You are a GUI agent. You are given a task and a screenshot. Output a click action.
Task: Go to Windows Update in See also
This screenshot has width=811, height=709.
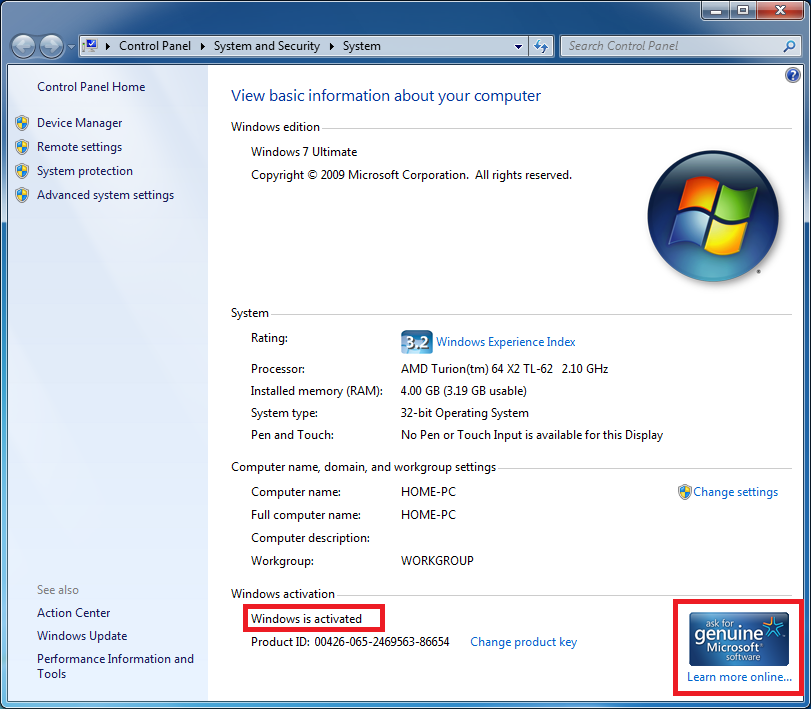point(82,636)
